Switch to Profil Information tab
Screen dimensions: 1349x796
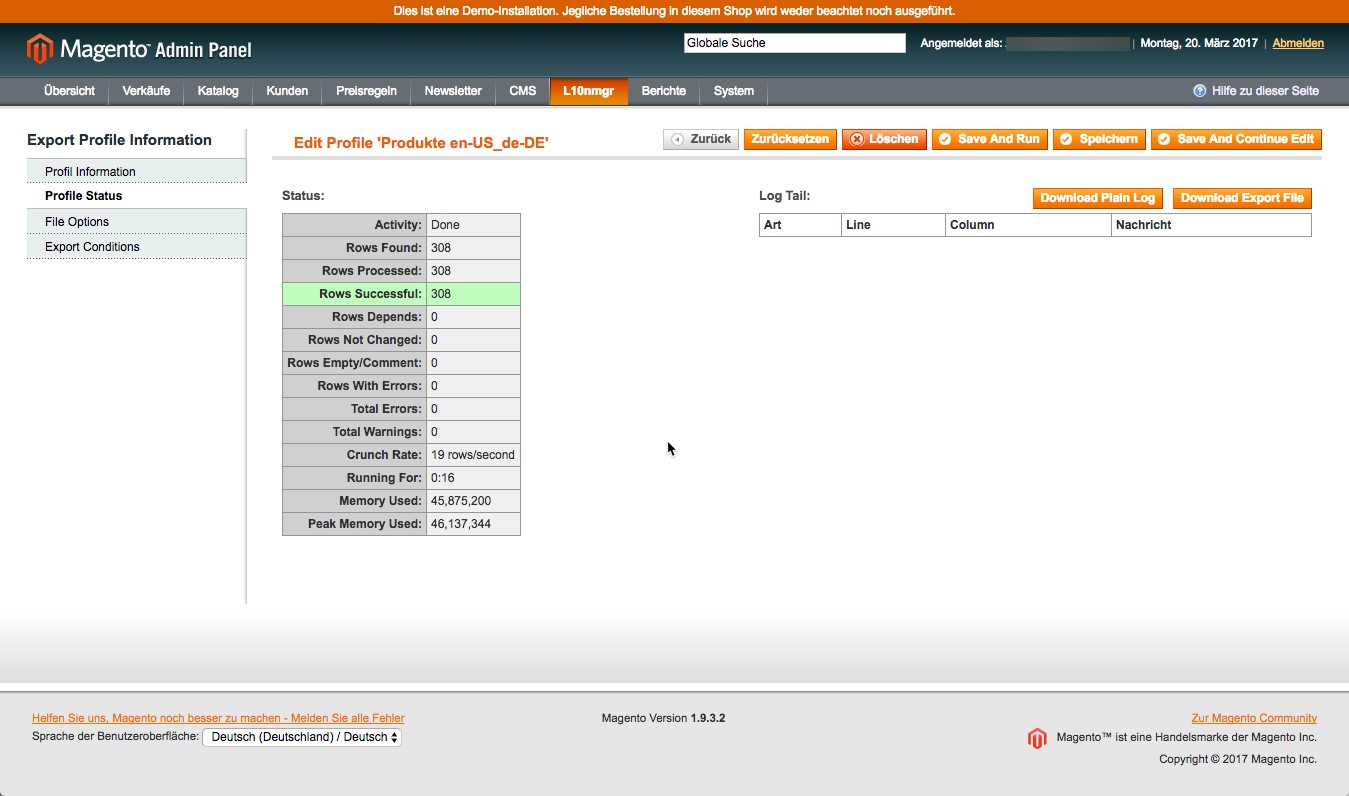coord(90,172)
